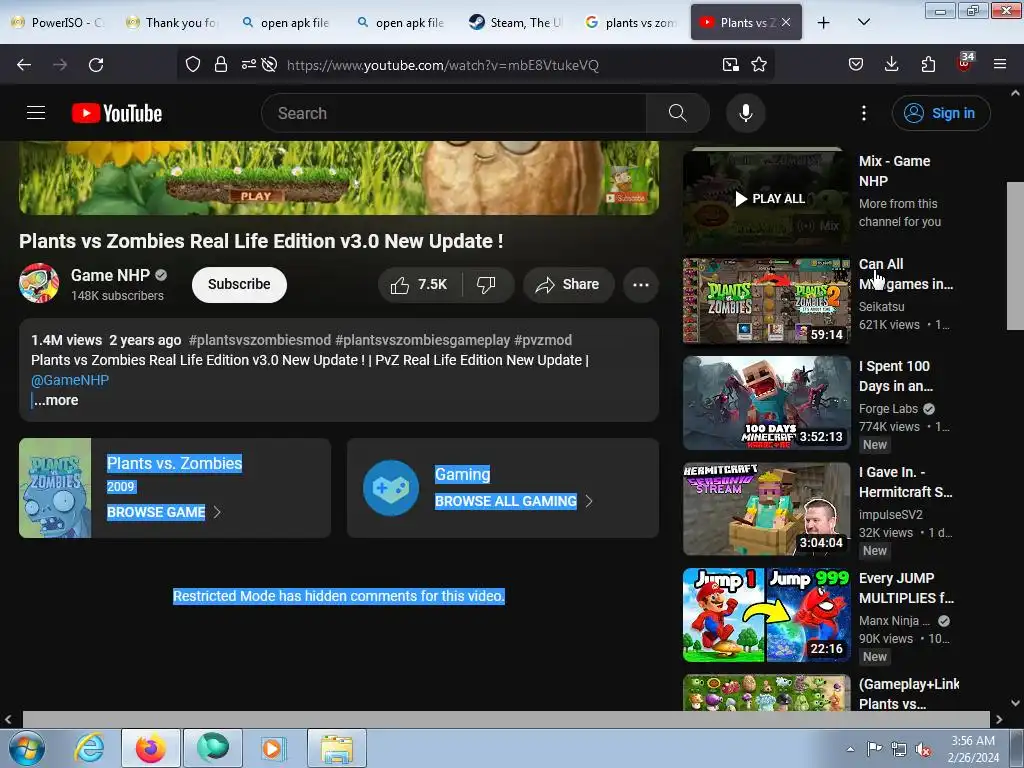This screenshot has height=768, width=1024.
Task: Open Plants vs. Zombies game cover thumbnail
Action: pos(55,488)
